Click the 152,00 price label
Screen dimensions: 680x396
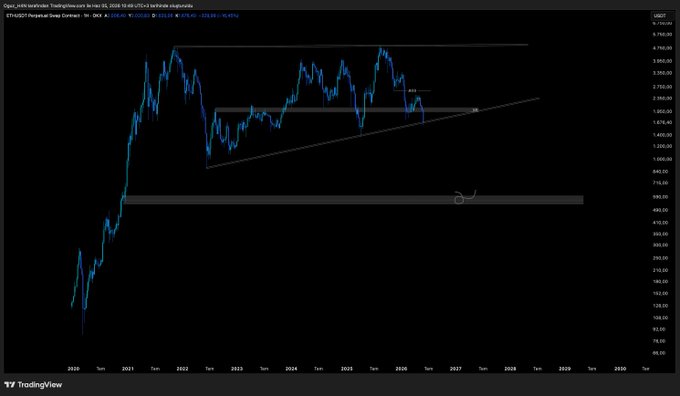(659, 293)
